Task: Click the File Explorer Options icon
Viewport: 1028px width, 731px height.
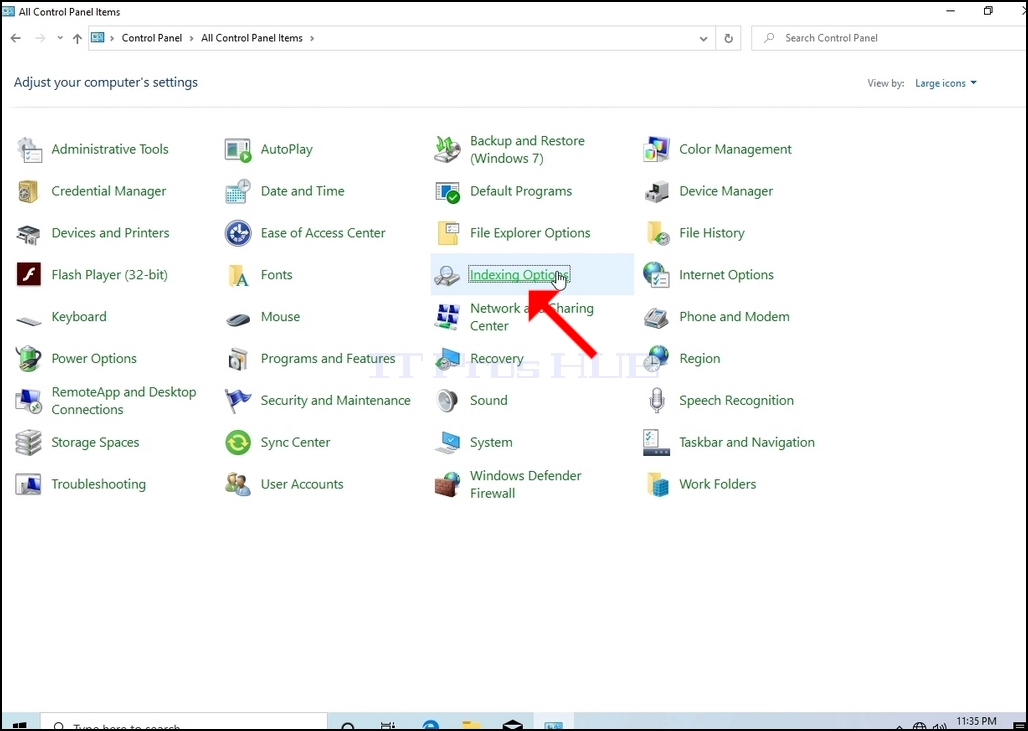Action: coord(447,233)
